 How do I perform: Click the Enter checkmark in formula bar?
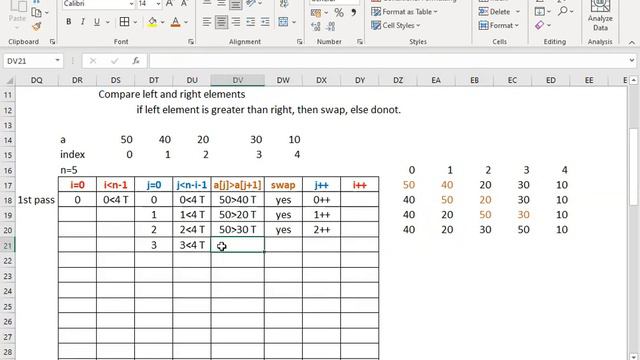[114, 61]
